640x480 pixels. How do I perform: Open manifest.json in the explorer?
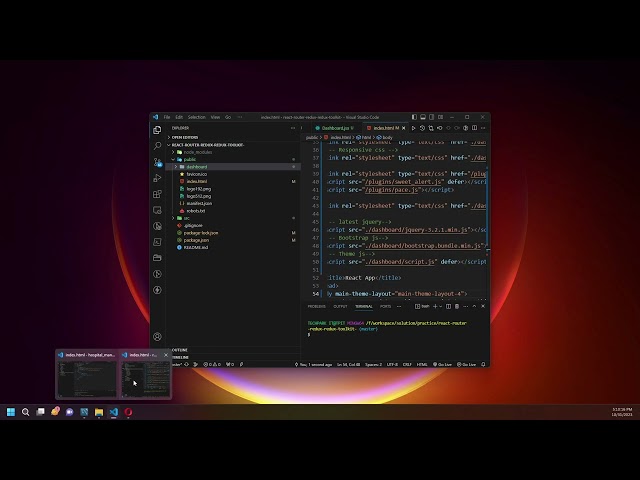pos(196,203)
